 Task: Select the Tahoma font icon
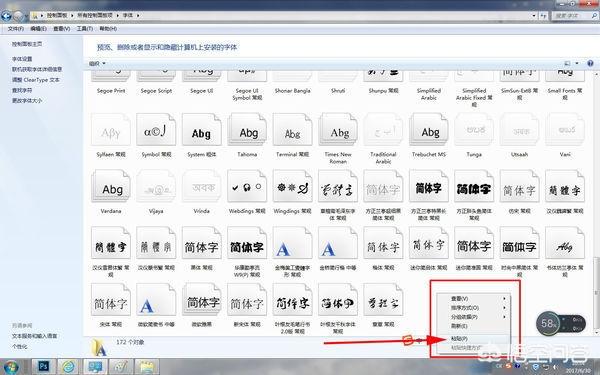click(247, 130)
